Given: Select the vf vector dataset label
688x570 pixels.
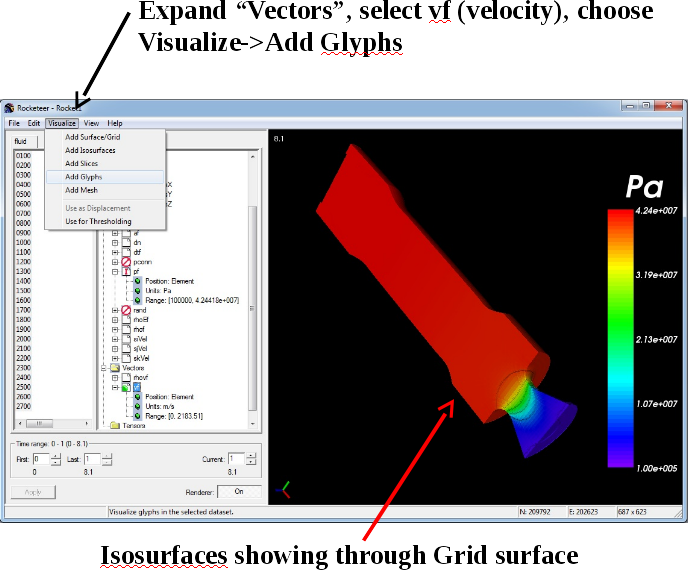Looking at the screenshot, I should coord(137,387).
